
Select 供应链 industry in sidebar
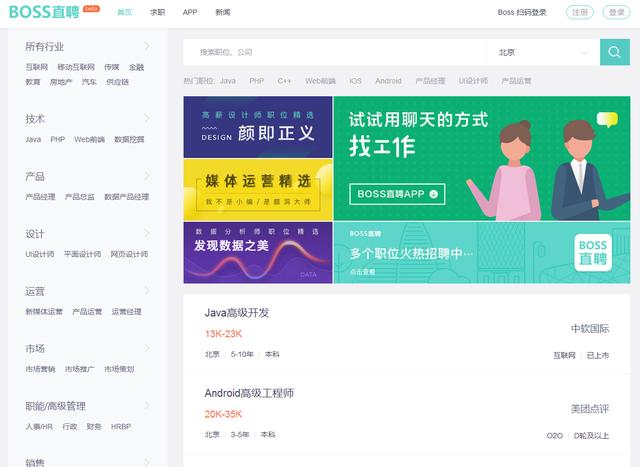[118, 82]
